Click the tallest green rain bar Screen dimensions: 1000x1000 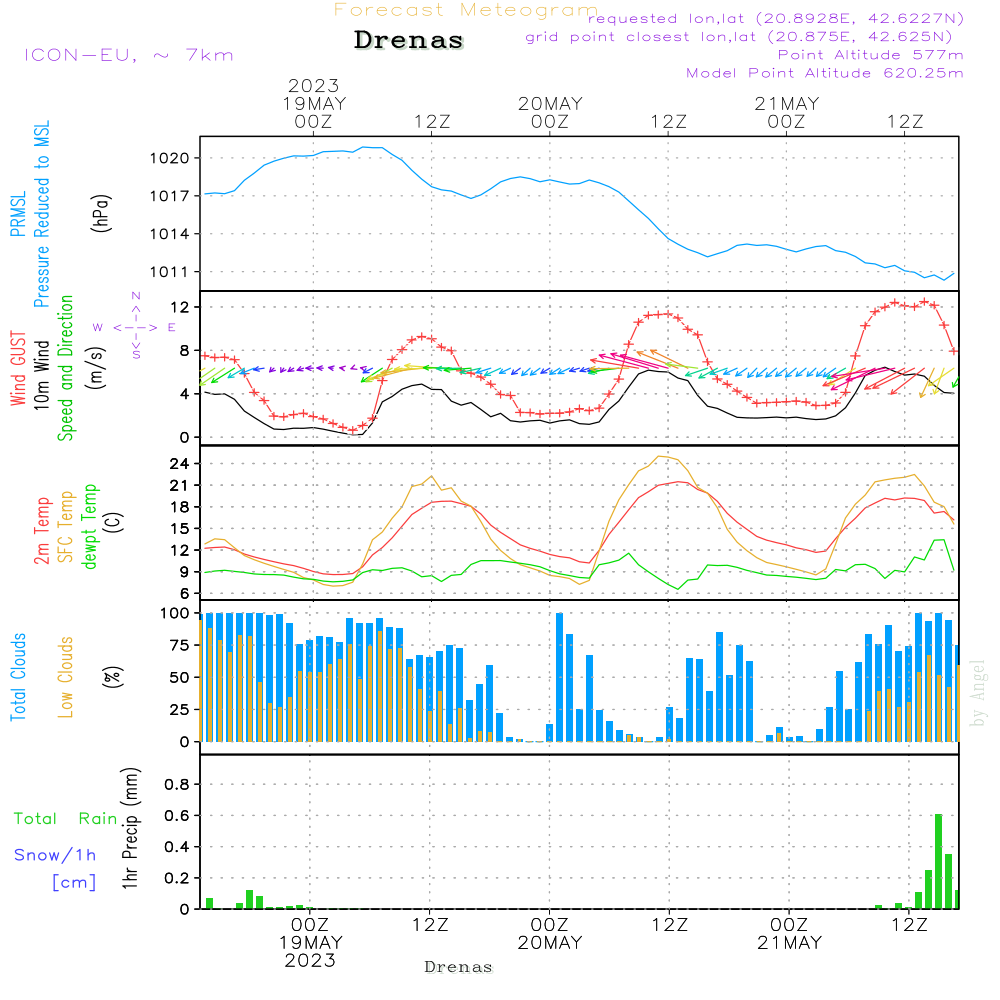938,862
